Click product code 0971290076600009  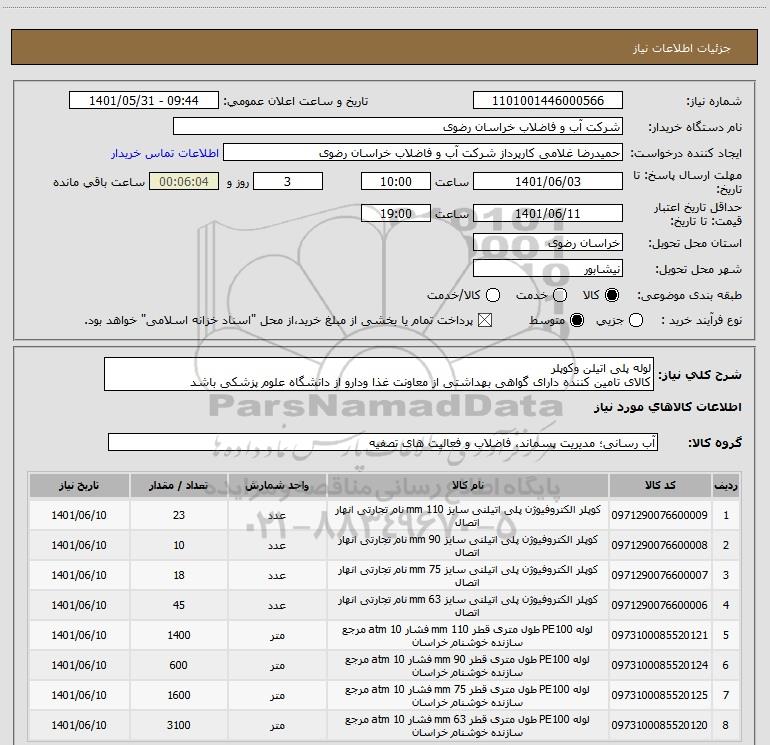point(660,515)
